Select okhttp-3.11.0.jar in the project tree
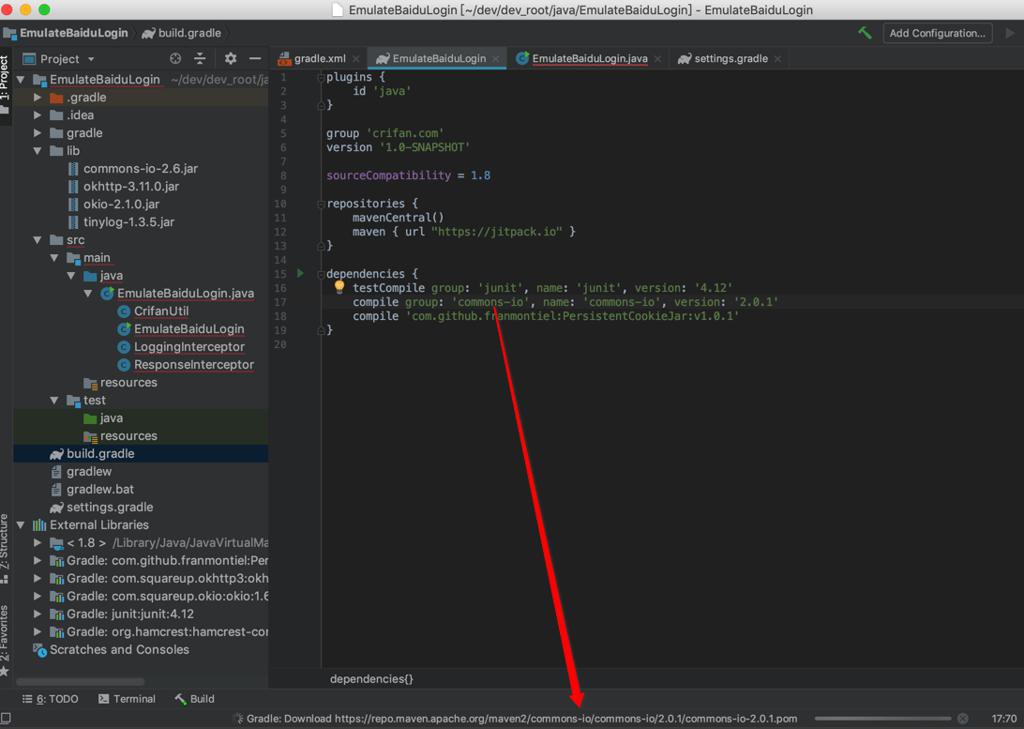The height and width of the screenshot is (729, 1024). (131, 187)
